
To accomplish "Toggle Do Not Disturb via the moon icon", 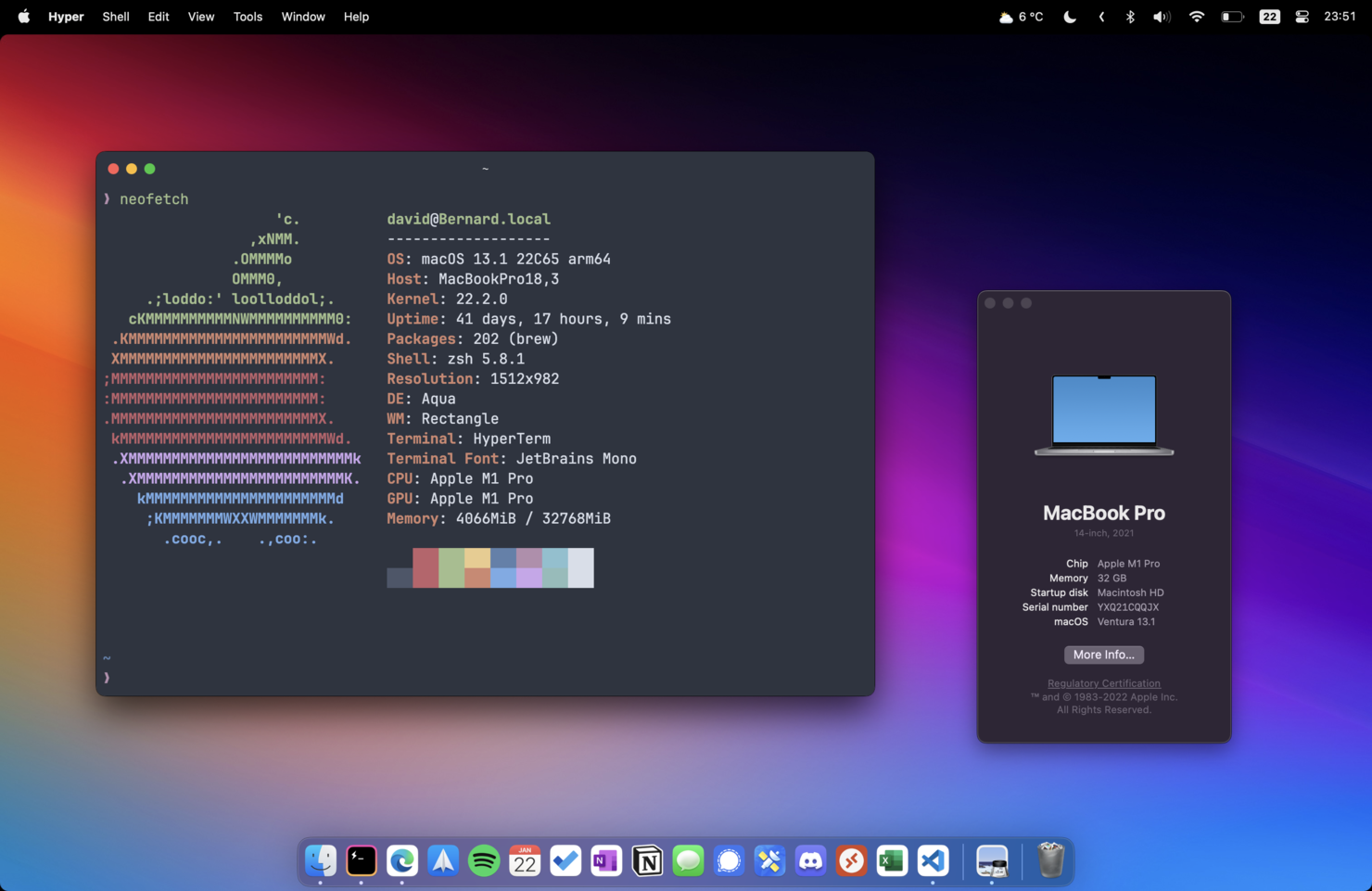I will click(1069, 16).
